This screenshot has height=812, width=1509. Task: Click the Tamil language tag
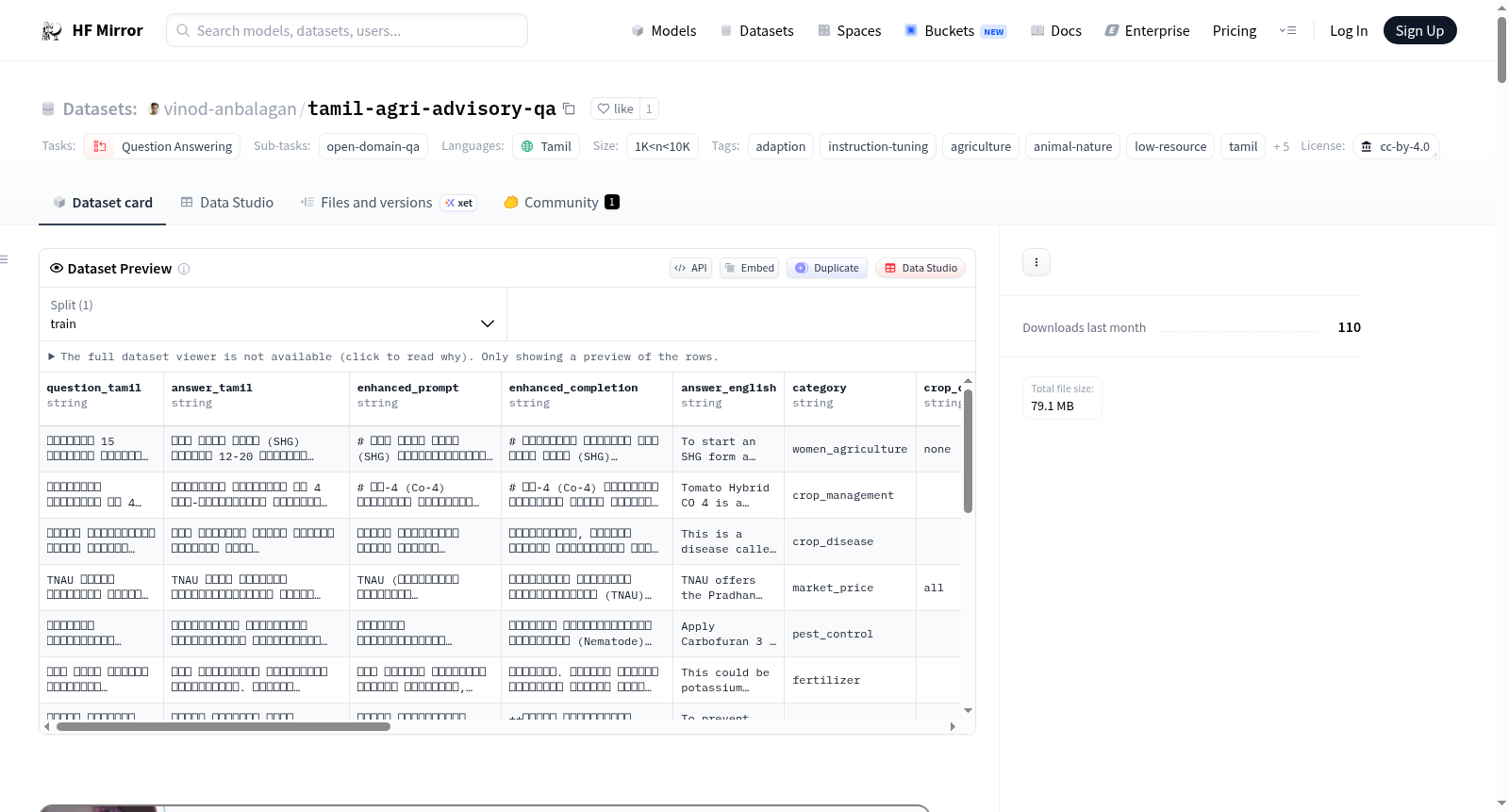(x=546, y=146)
